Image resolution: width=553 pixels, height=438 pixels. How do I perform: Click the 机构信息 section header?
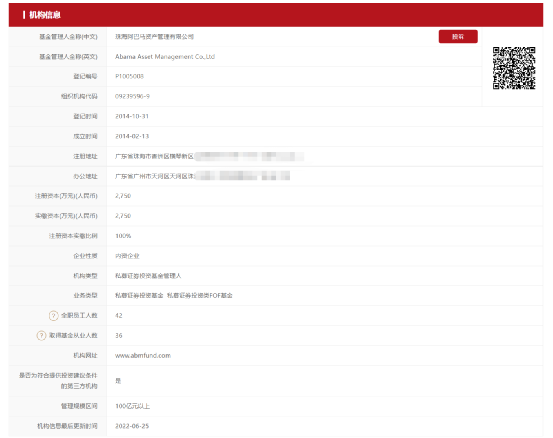pos(45,15)
